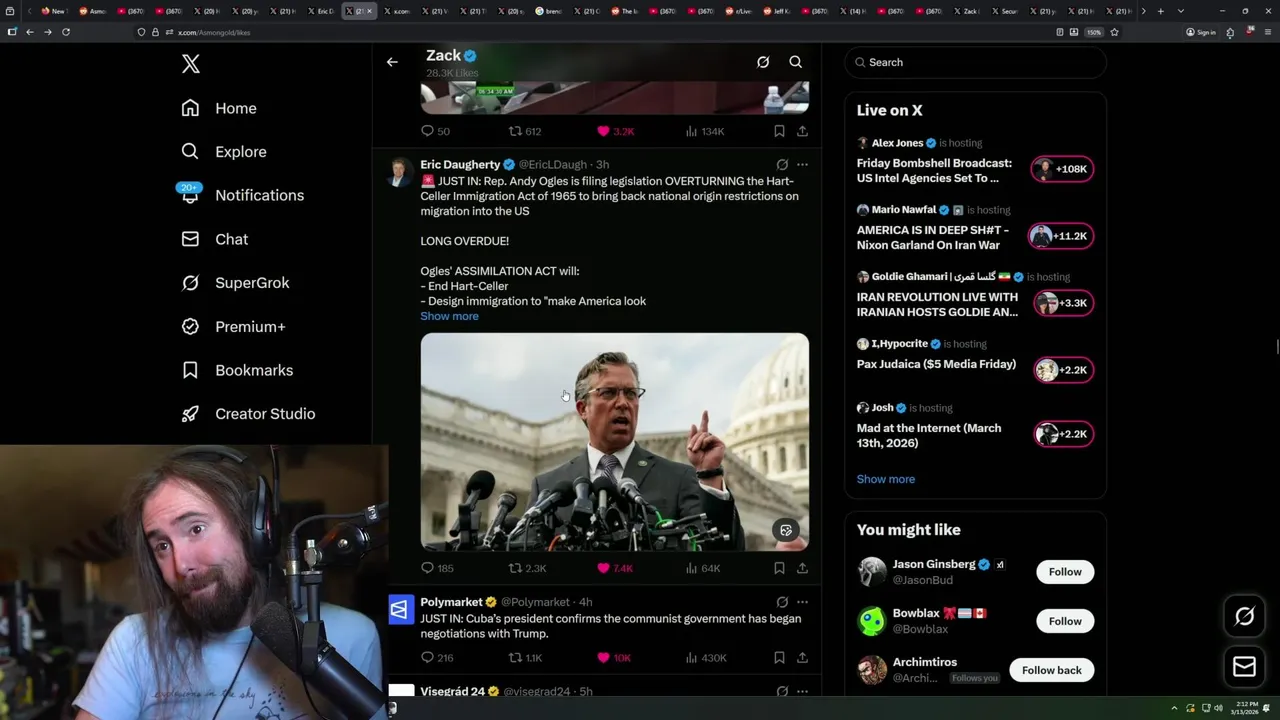Click the X logo in the sidebar

191,64
